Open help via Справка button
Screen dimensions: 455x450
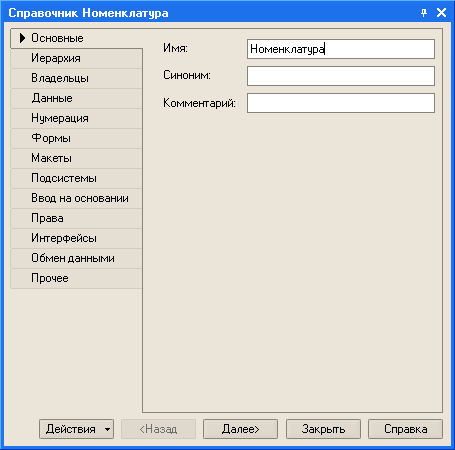pos(405,429)
